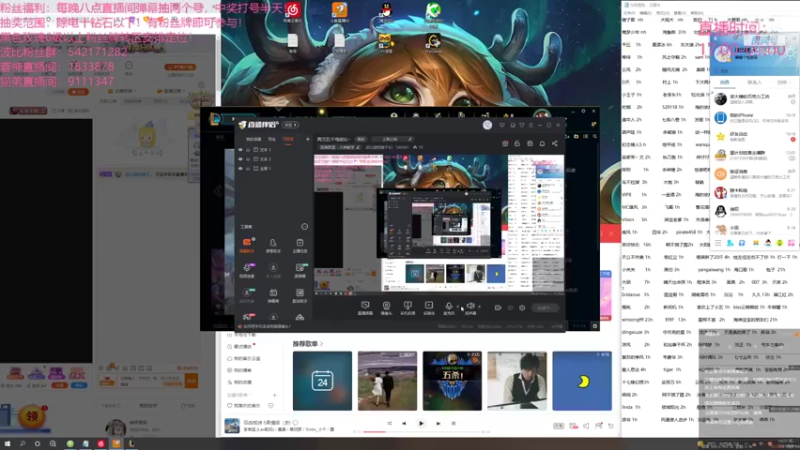Viewport: 800px width, 450px height.
Task: Skip to next track in music player
Action: point(438,423)
